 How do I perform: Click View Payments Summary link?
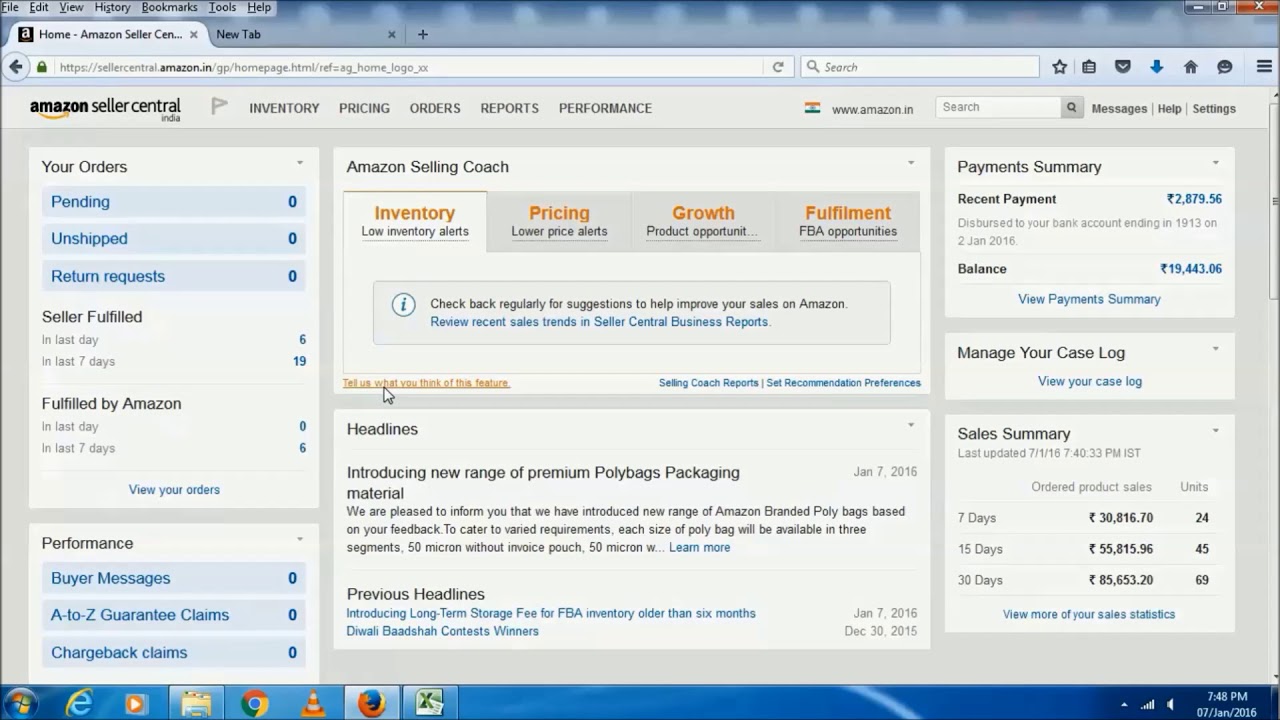pos(1089,299)
